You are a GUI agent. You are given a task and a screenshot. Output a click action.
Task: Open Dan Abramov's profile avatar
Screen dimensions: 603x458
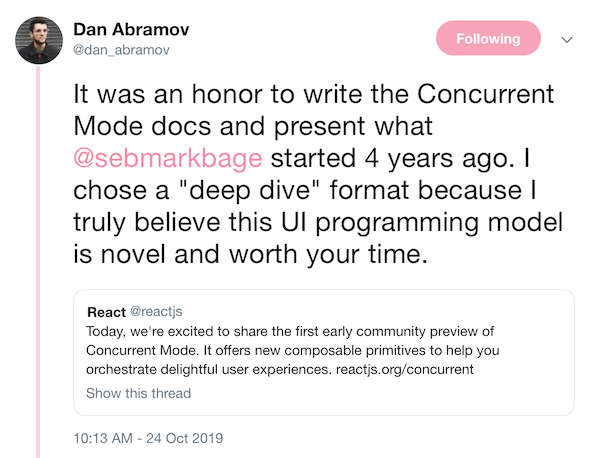click(x=39, y=40)
